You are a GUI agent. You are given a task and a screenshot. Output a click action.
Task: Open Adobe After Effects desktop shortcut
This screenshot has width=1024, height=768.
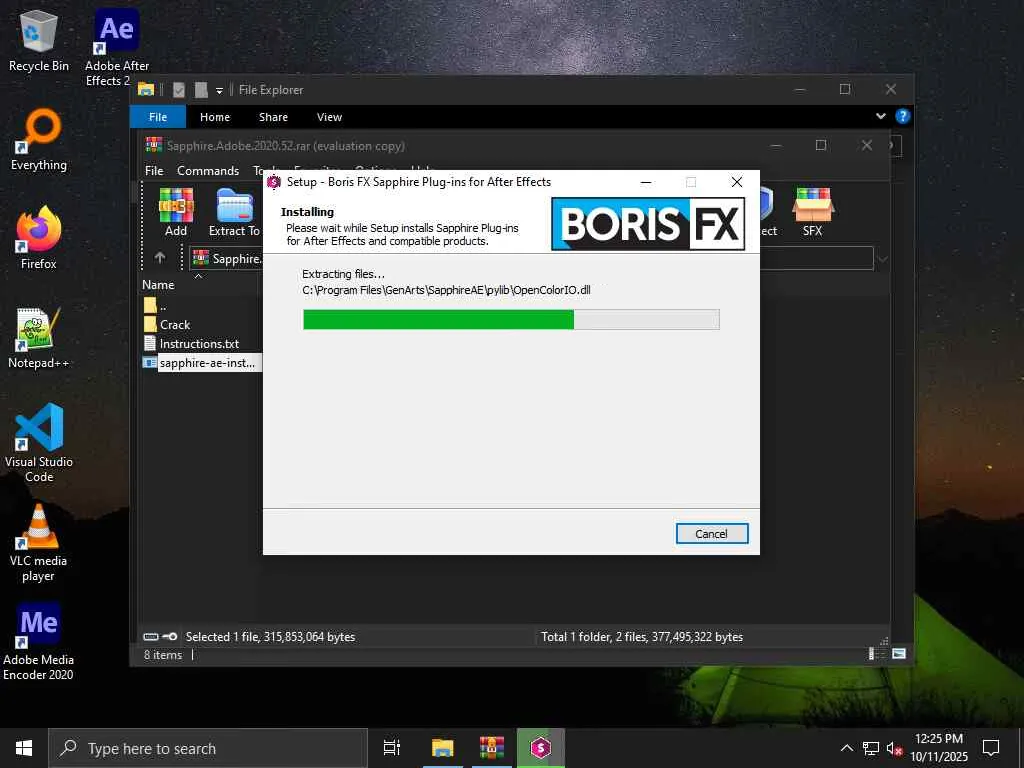click(x=117, y=48)
